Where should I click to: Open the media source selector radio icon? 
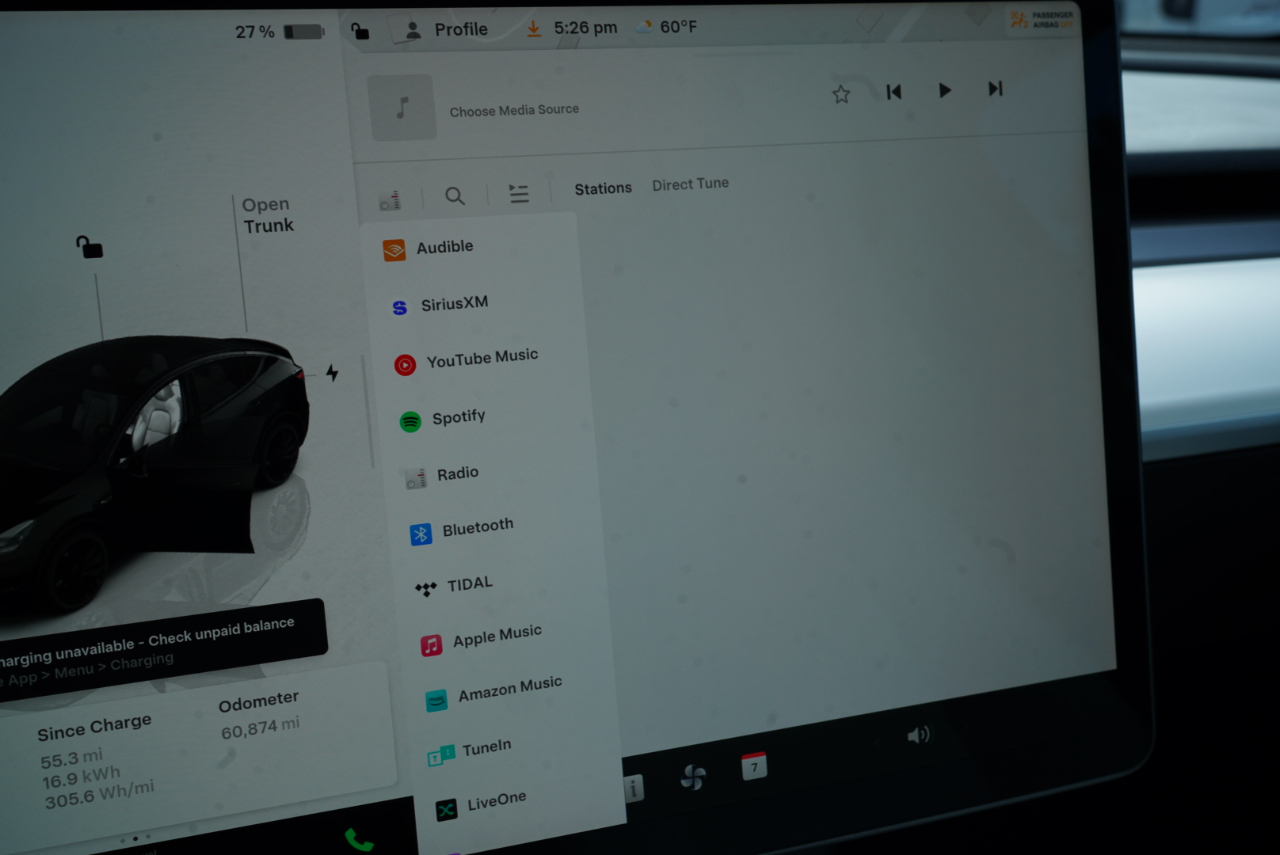[x=390, y=201]
